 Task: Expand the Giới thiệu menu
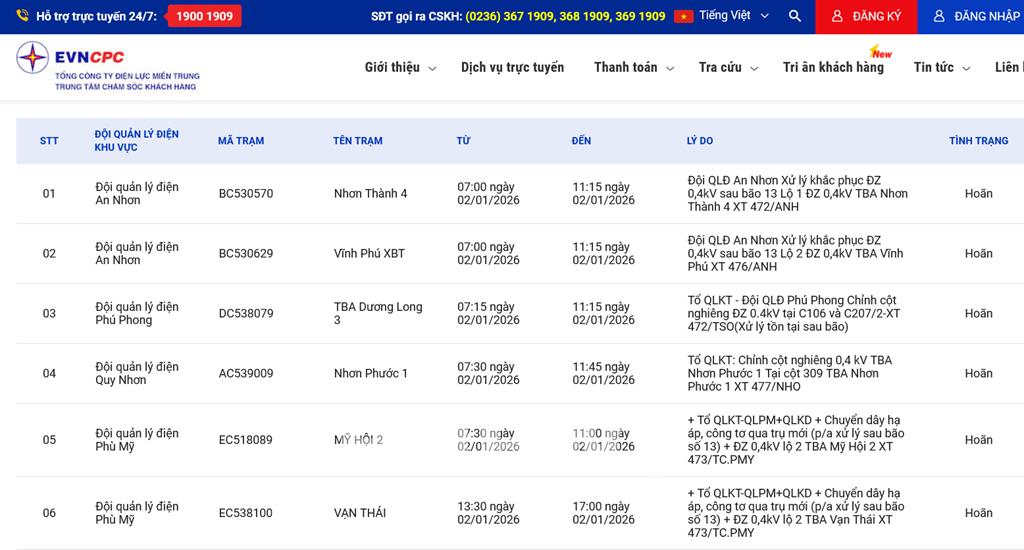(x=400, y=67)
